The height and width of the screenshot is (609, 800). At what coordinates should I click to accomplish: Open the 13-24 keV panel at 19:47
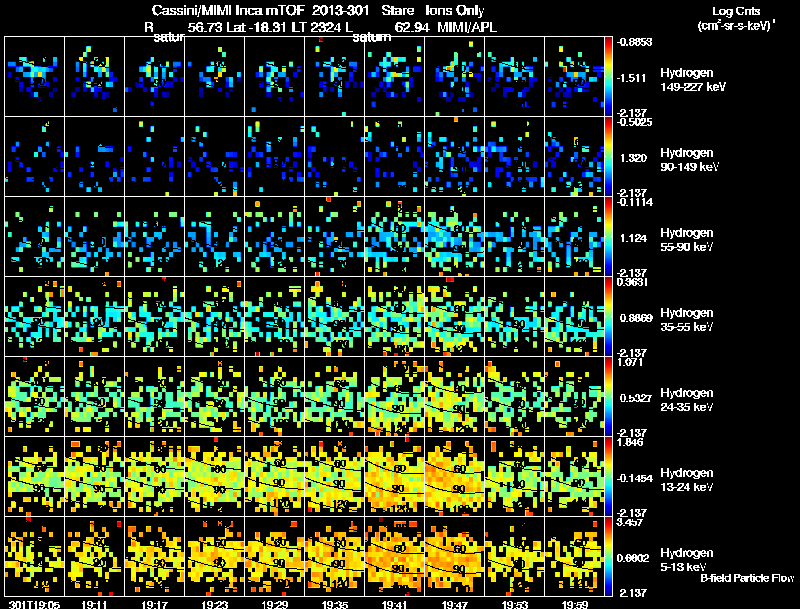455,476
